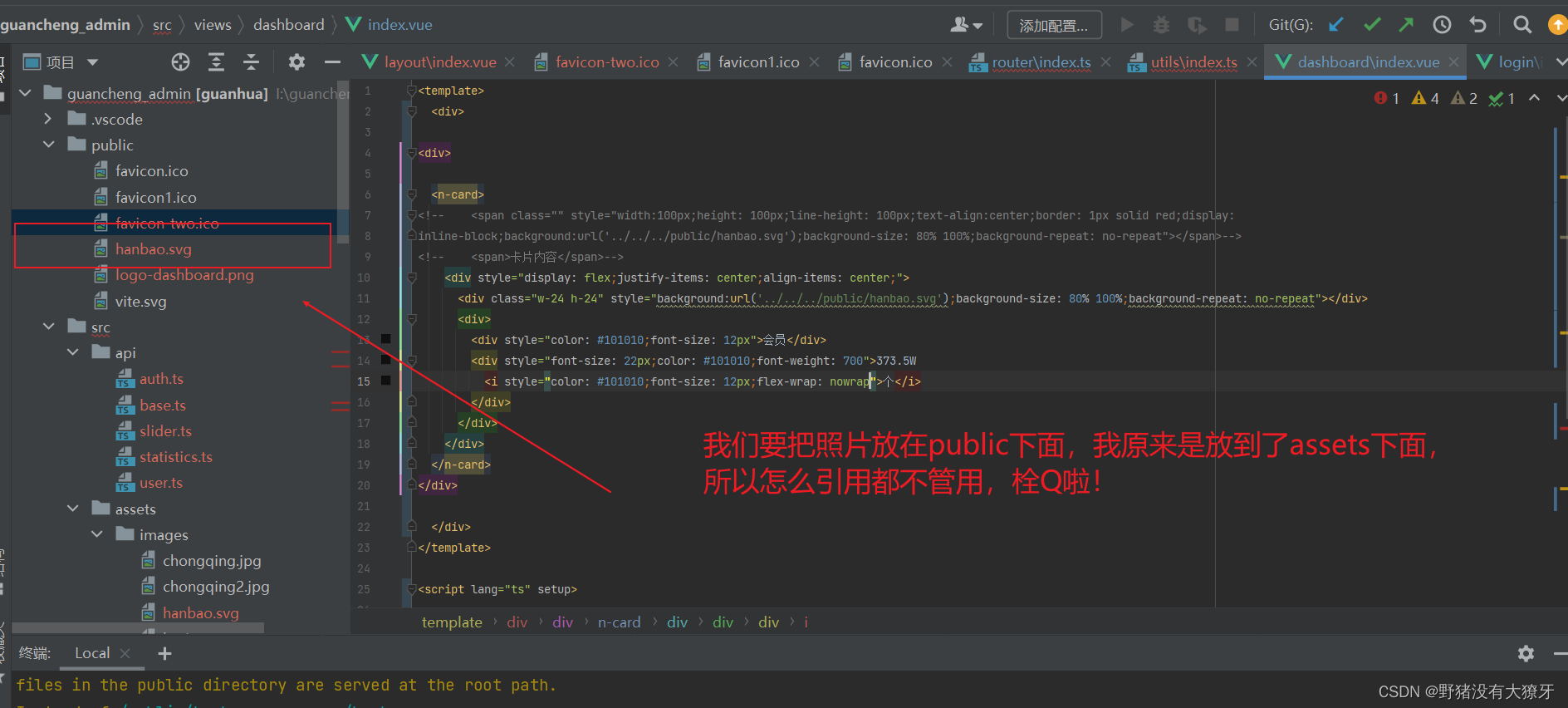Open slider.ts file
The image size is (1568, 708).
(x=165, y=431)
